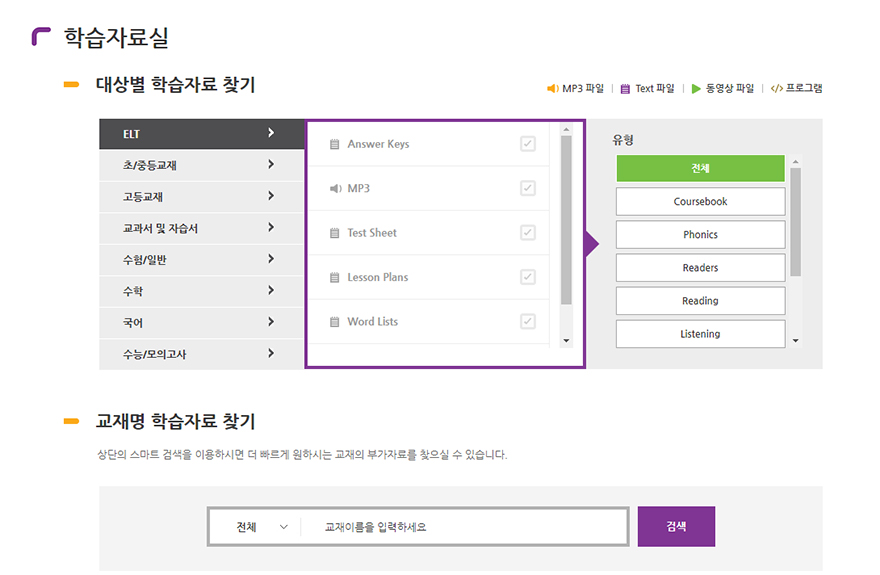The height and width of the screenshot is (575, 880).
Task: Click the Word Lists label
Action: (373, 321)
